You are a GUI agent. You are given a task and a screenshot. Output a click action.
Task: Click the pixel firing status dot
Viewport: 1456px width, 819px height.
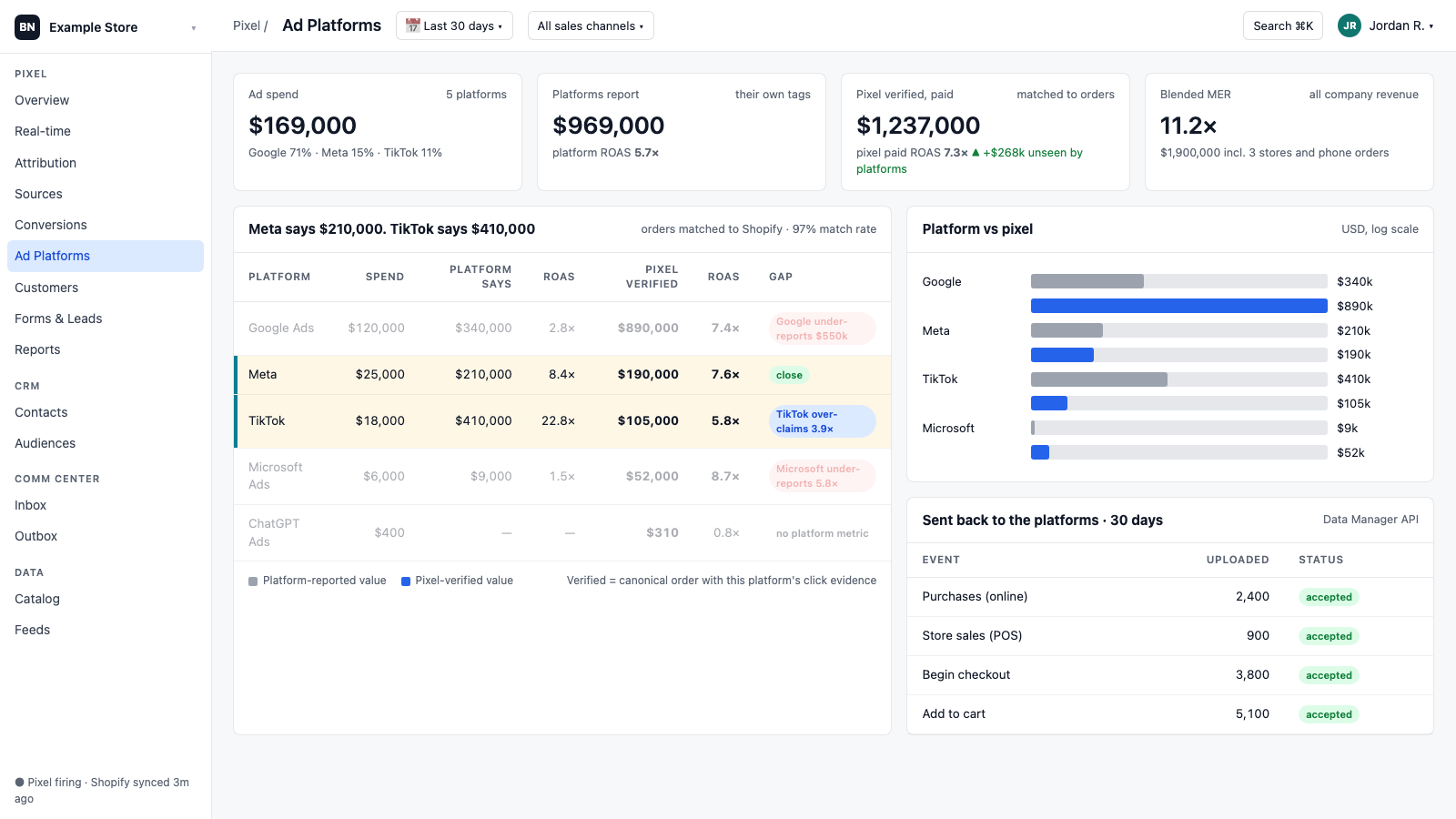pos(19,783)
